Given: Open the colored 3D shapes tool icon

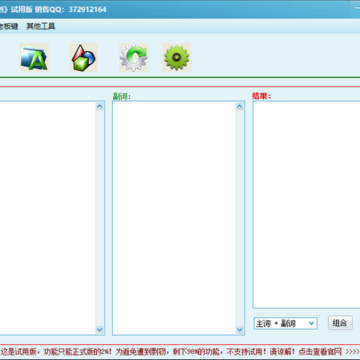Looking at the screenshot, I should [x=83, y=58].
